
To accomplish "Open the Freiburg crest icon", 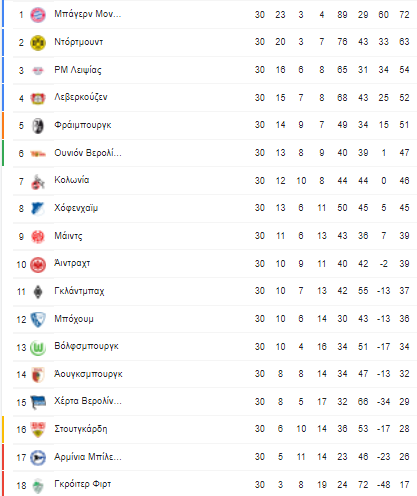I will pyautogui.click(x=38, y=126).
